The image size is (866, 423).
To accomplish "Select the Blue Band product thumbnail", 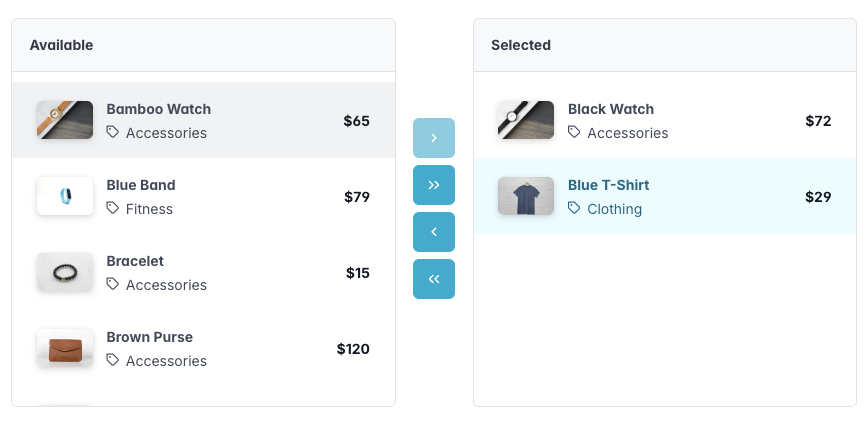I will click(x=65, y=196).
